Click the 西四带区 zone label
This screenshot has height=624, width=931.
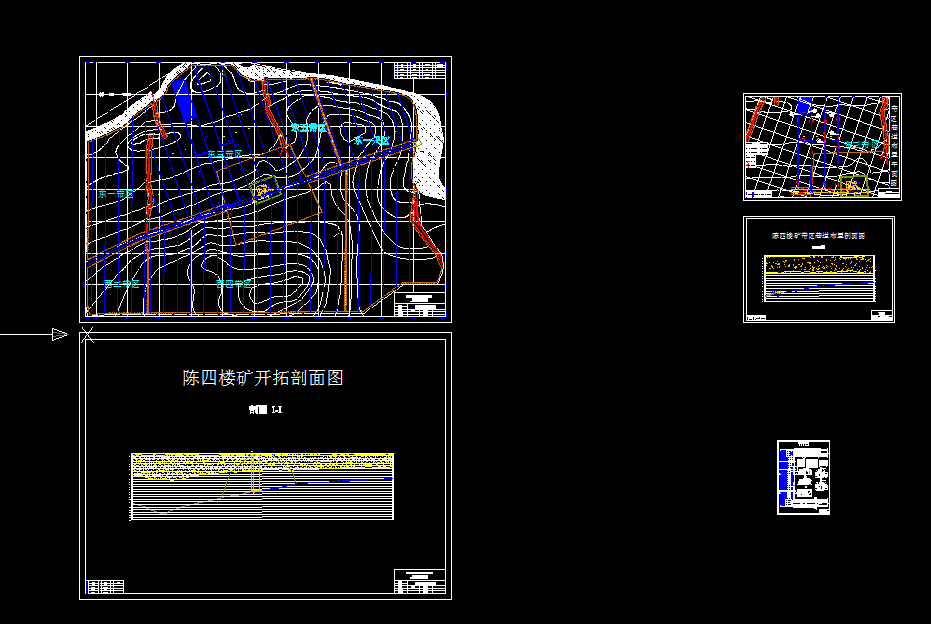[x=235, y=283]
